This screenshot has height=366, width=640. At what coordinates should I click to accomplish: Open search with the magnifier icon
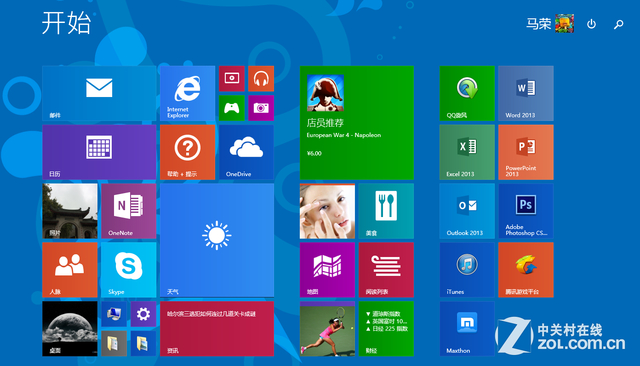pos(619,24)
